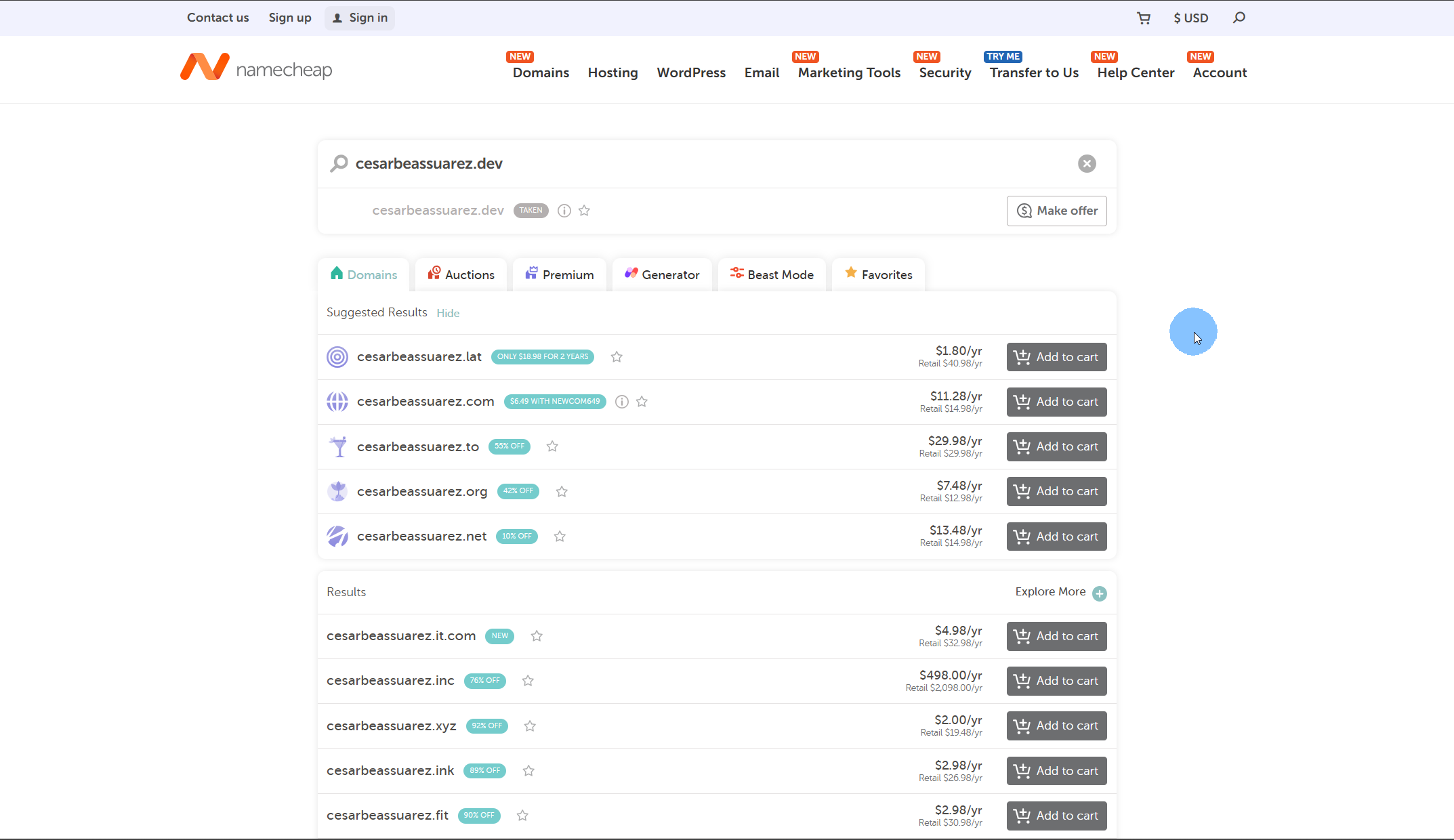Image resolution: width=1454 pixels, height=840 pixels.
Task: Open the shopping cart icon
Action: point(1144,18)
